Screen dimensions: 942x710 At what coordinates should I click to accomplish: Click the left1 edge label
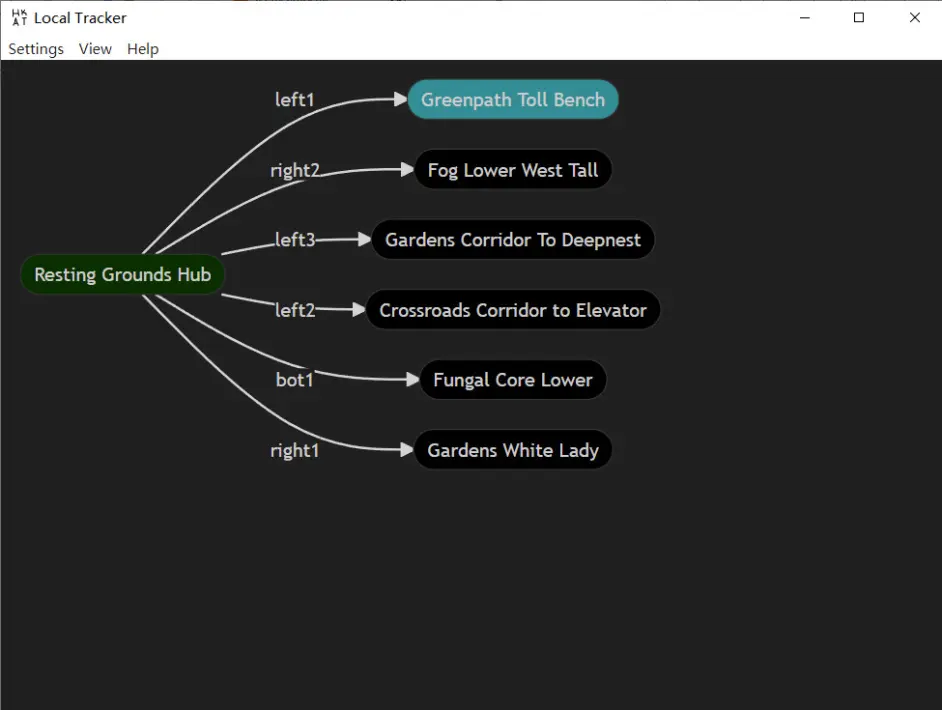click(294, 100)
